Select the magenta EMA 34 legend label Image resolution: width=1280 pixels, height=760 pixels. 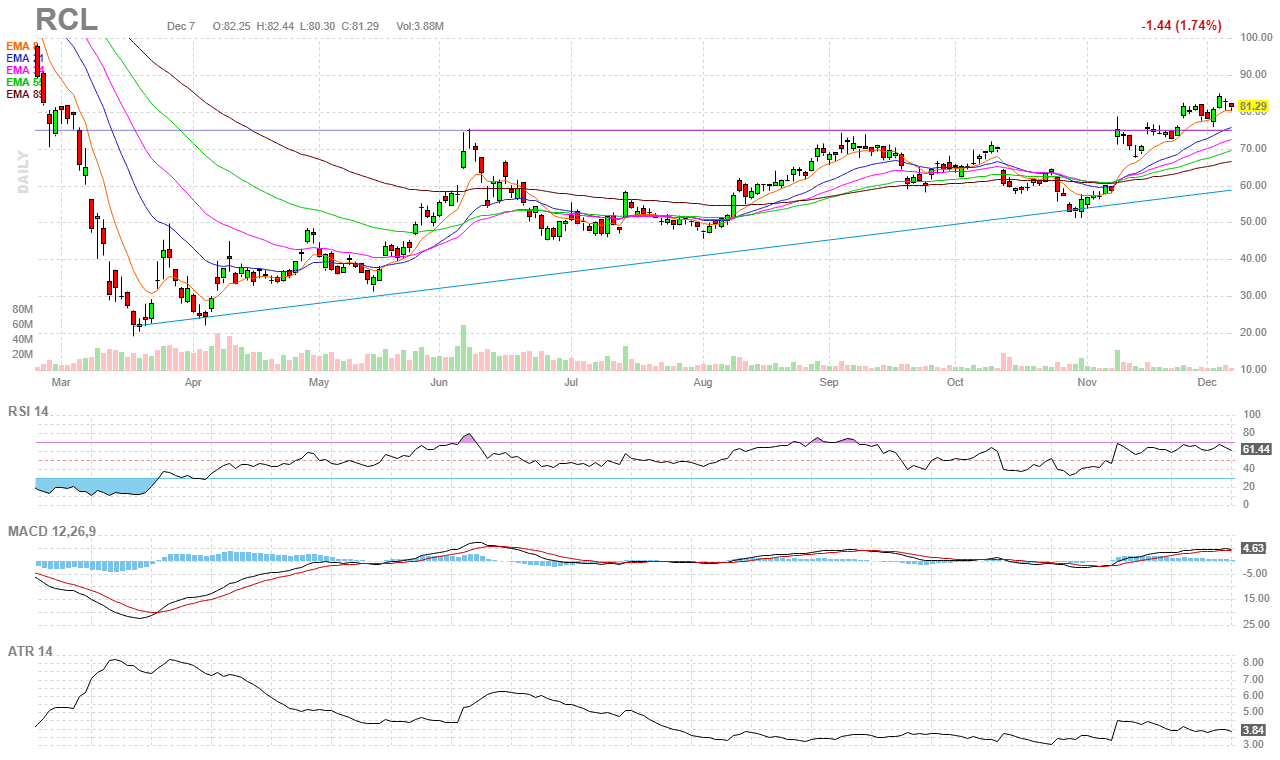[25, 70]
